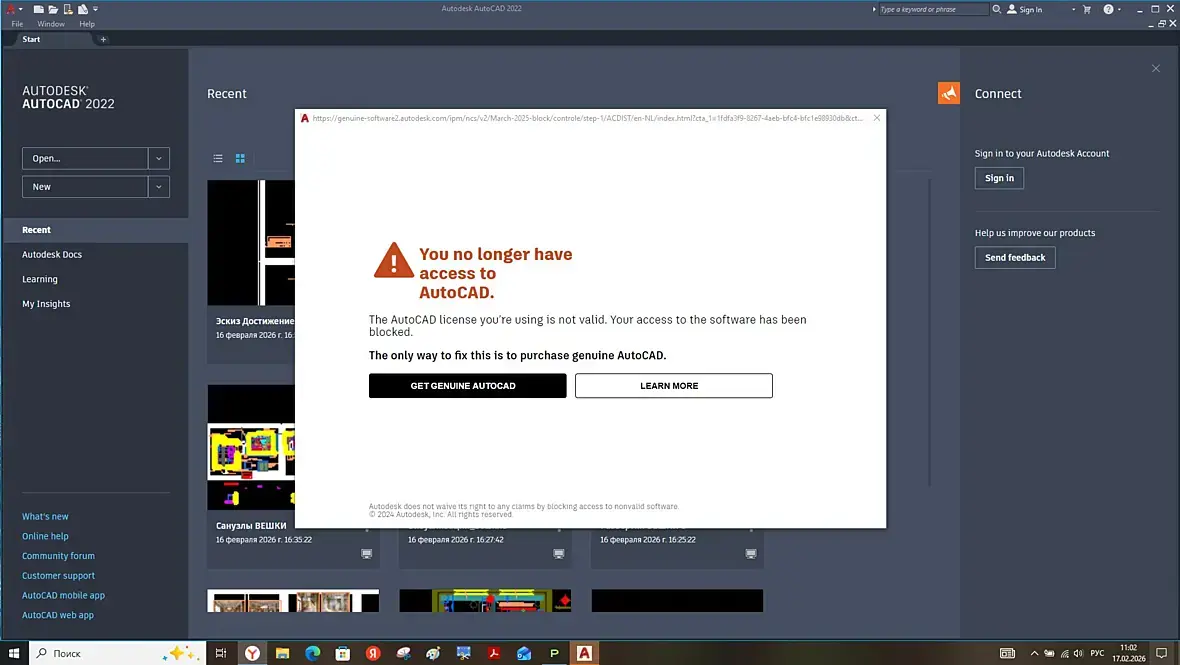The height and width of the screenshot is (665, 1180).
Task: Click the pin icon on the 16:27:42 card
Action: [x=558, y=554]
